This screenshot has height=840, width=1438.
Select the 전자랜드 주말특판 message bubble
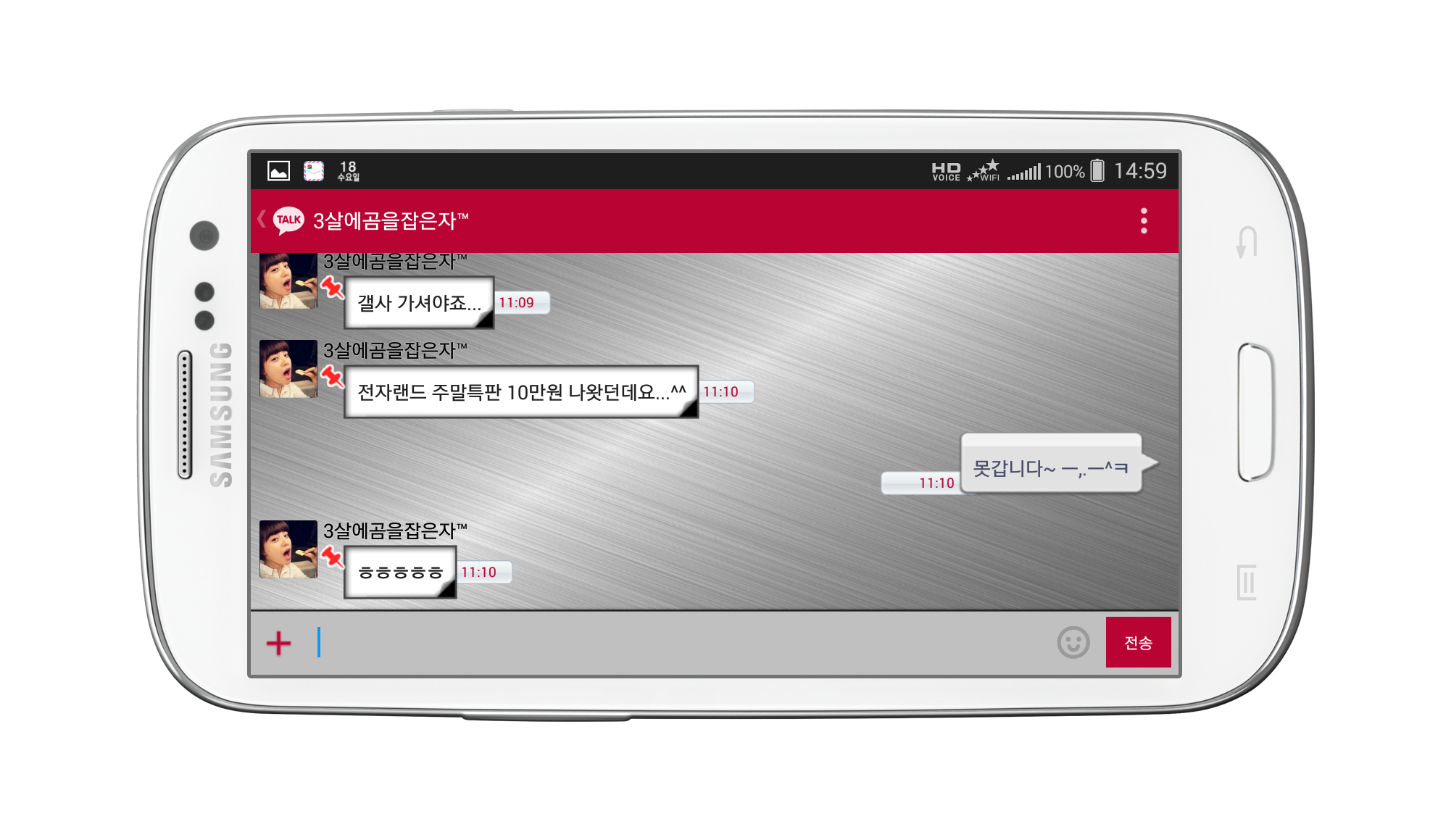[520, 392]
